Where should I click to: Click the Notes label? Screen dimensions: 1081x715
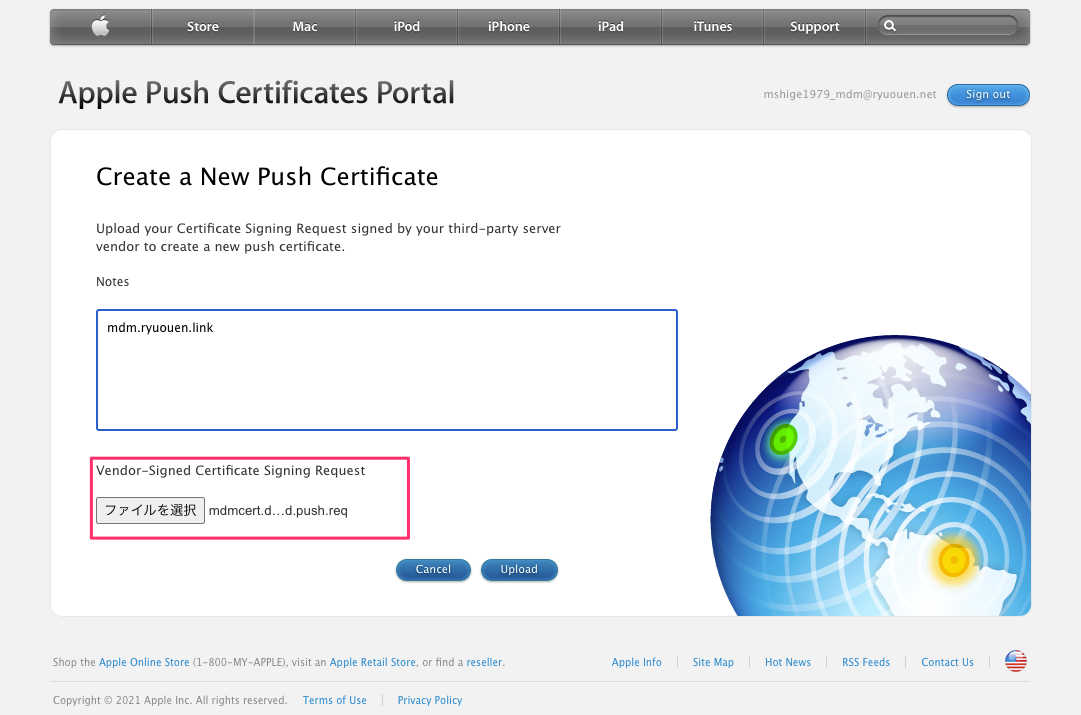(x=112, y=281)
